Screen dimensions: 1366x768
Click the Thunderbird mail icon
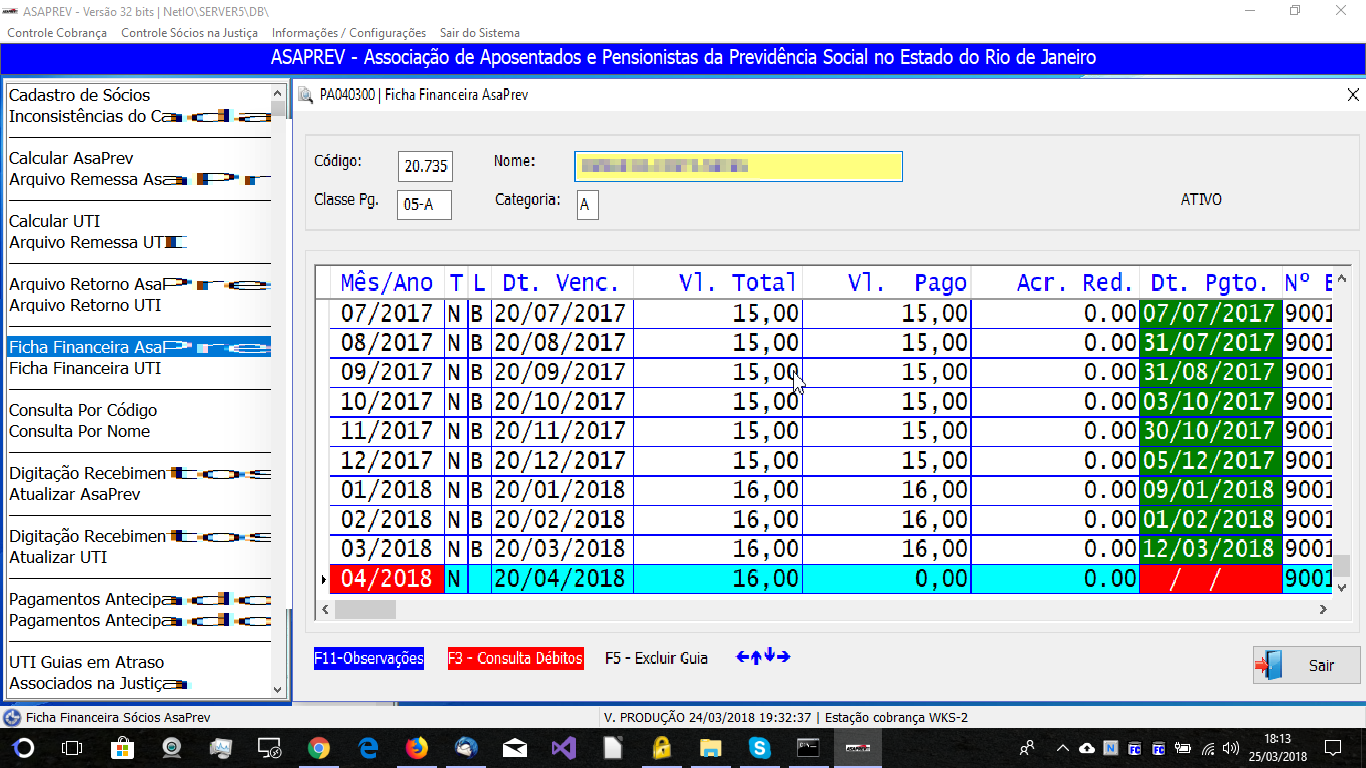466,748
